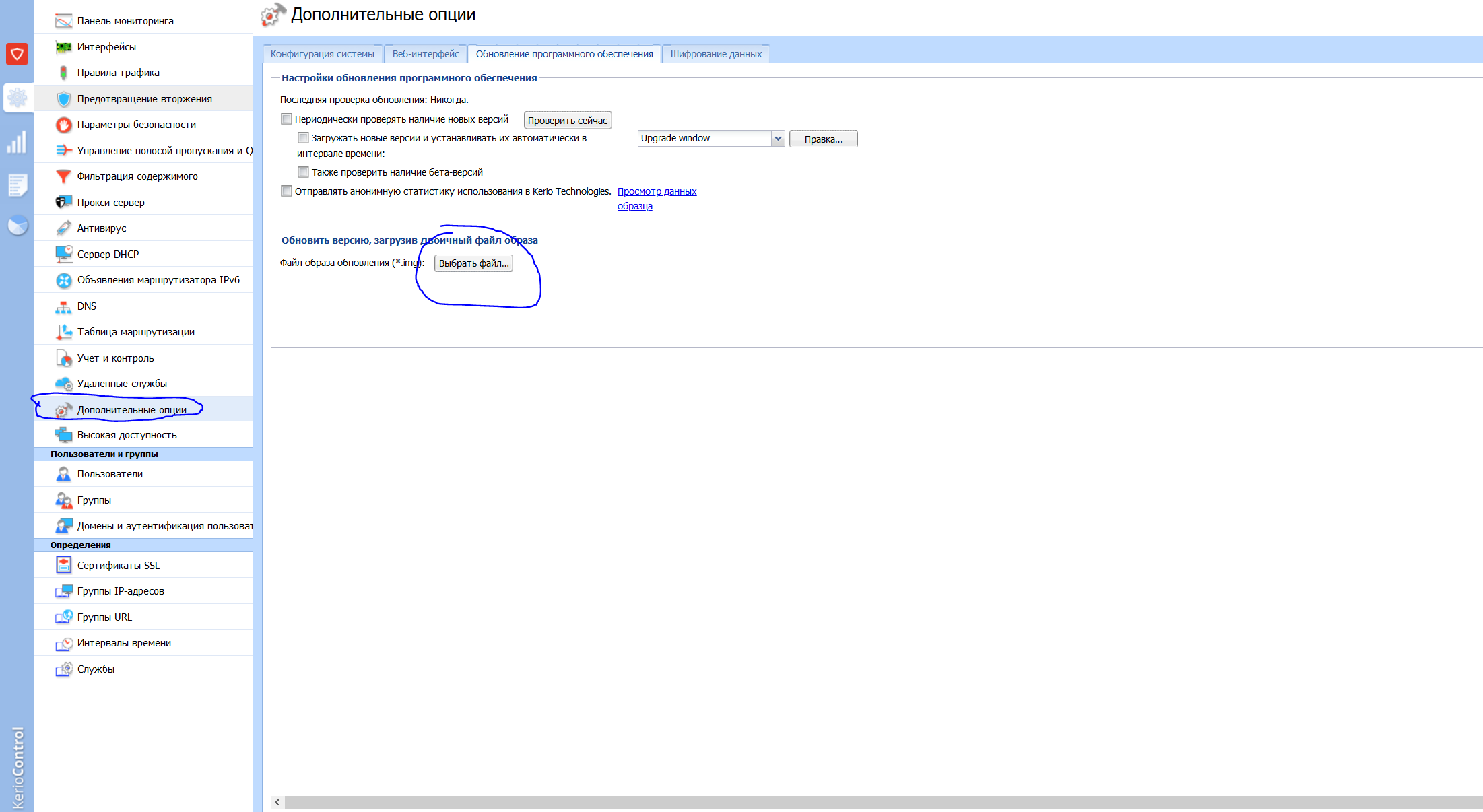Open the Шифрование данных tab
This screenshot has width=1483, height=812.
[x=716, y=54]
